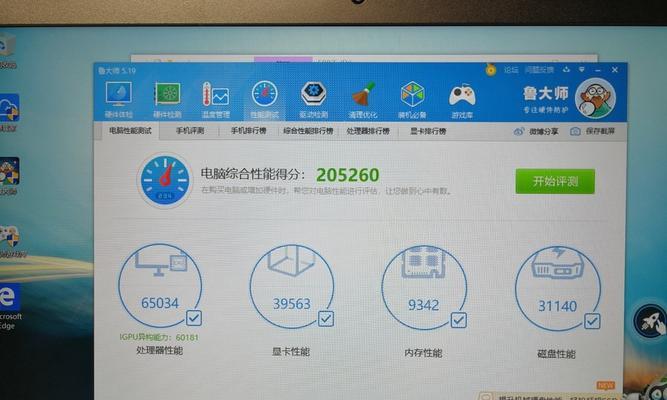667x400 pixels.
Task: Click the 保存截屏 camera icon
Action: tap(575, 131)
